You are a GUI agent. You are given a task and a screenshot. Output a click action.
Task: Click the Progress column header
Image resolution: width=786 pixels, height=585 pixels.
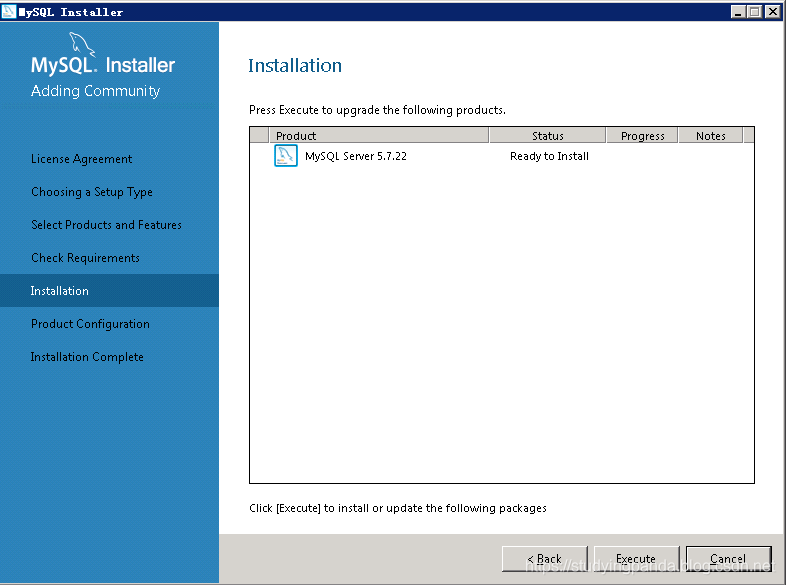tap(642, 135)
